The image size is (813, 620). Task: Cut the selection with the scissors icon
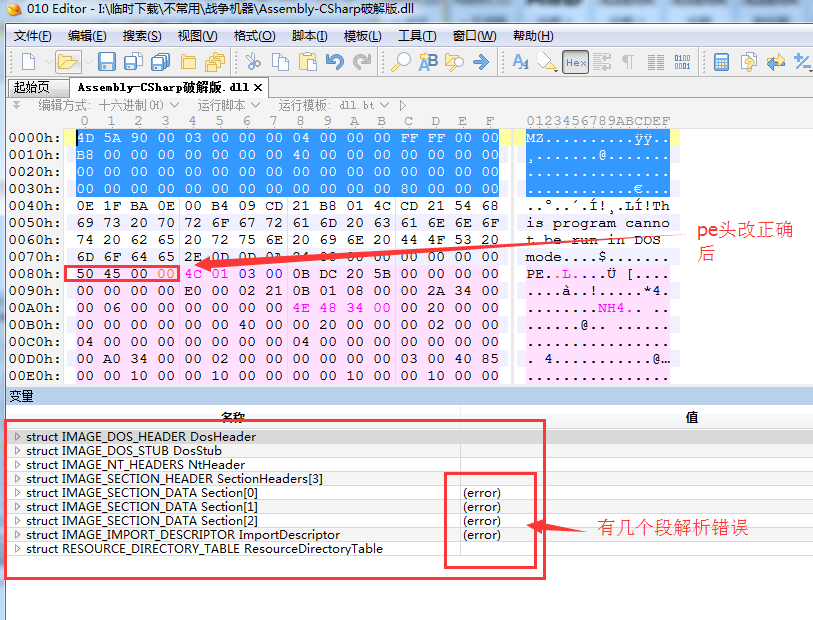(253, 62)
